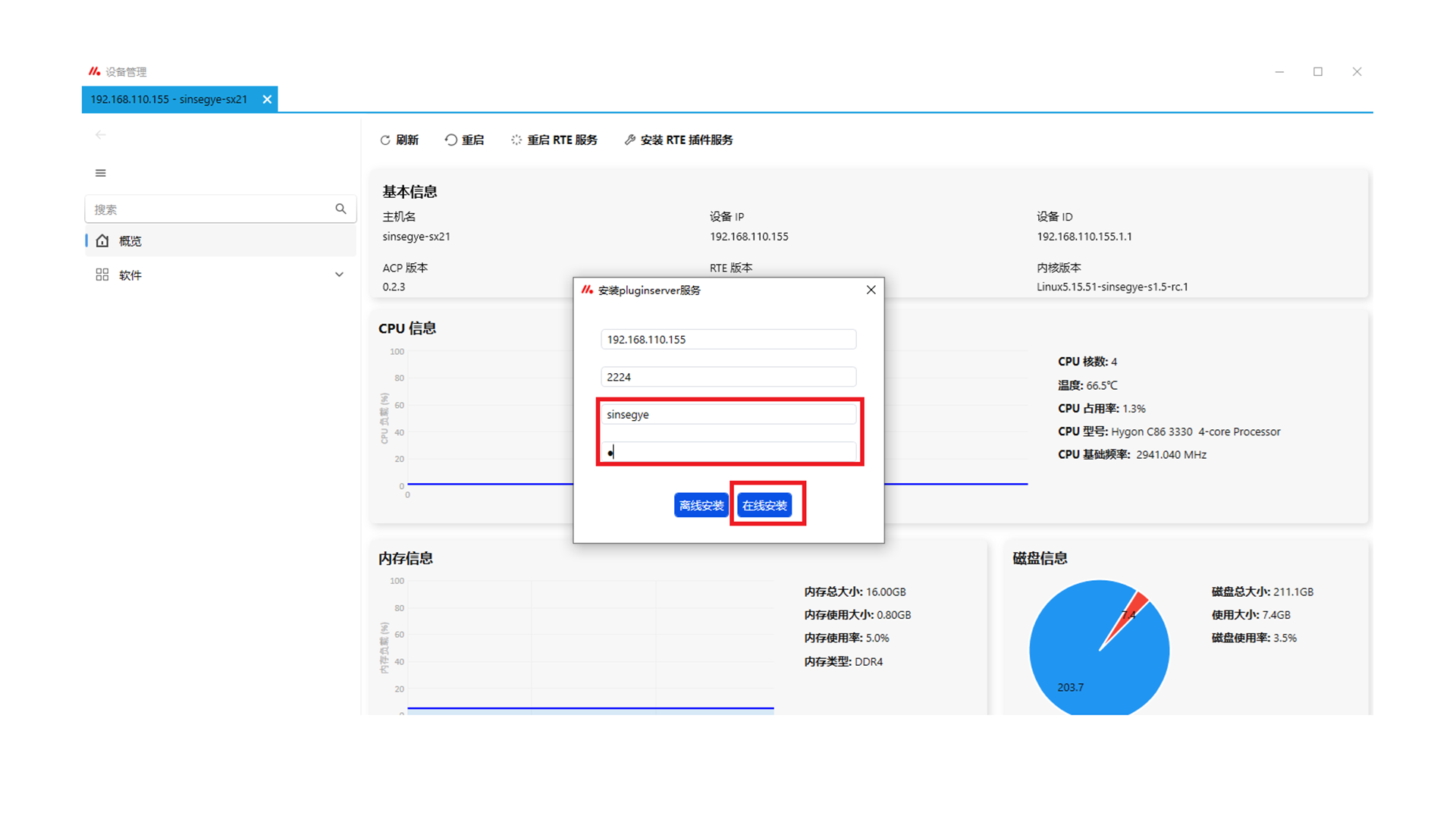Click the back arrow icon in the sidebar
The height and width of the screenshot is (819, 1456).
100,135
